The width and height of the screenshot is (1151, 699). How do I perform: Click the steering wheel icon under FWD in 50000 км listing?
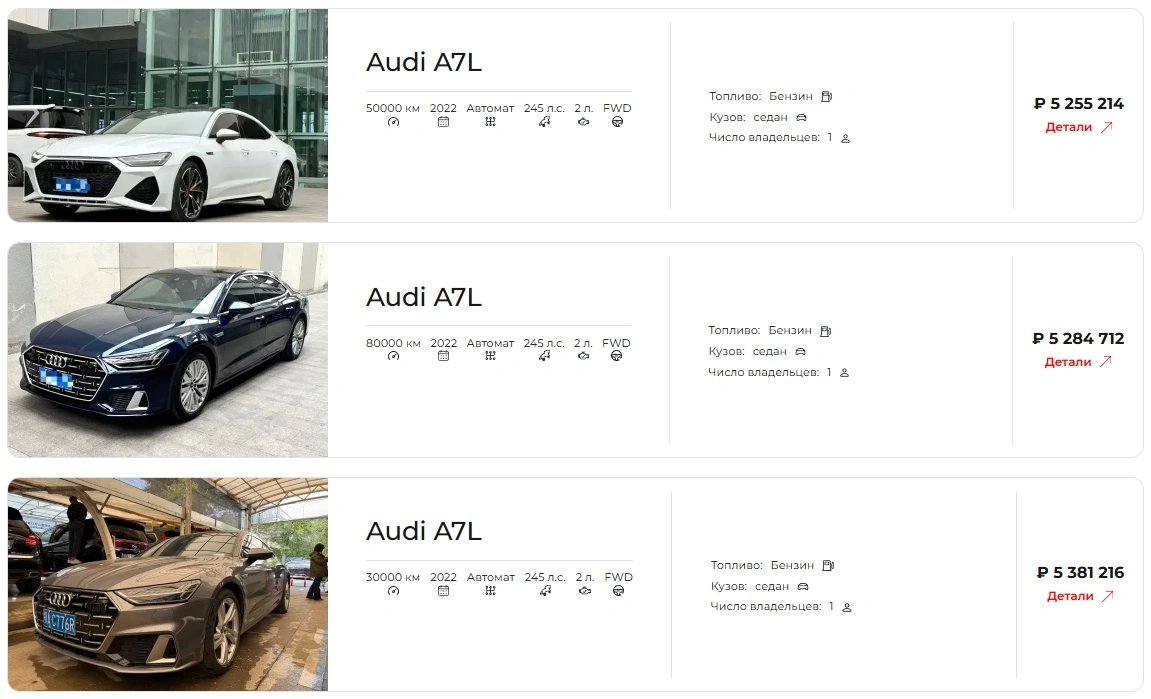coord(617,122)
